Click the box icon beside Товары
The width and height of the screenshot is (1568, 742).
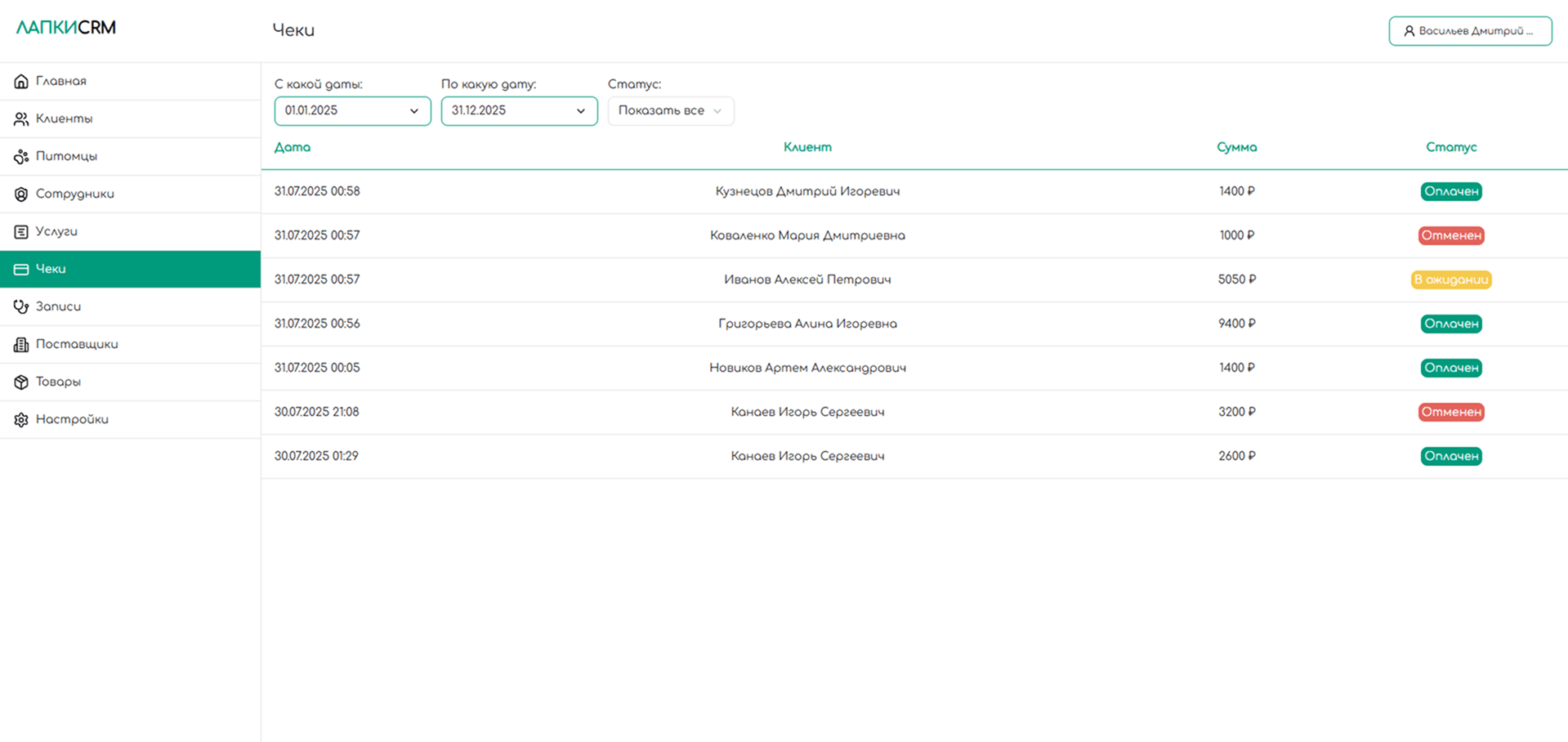pos(21,382)
